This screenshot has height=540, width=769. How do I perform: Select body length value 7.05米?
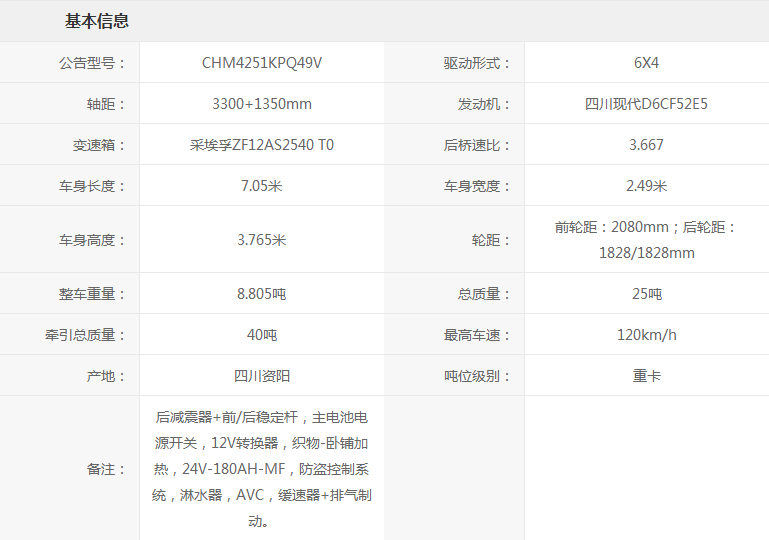point(262,186)
